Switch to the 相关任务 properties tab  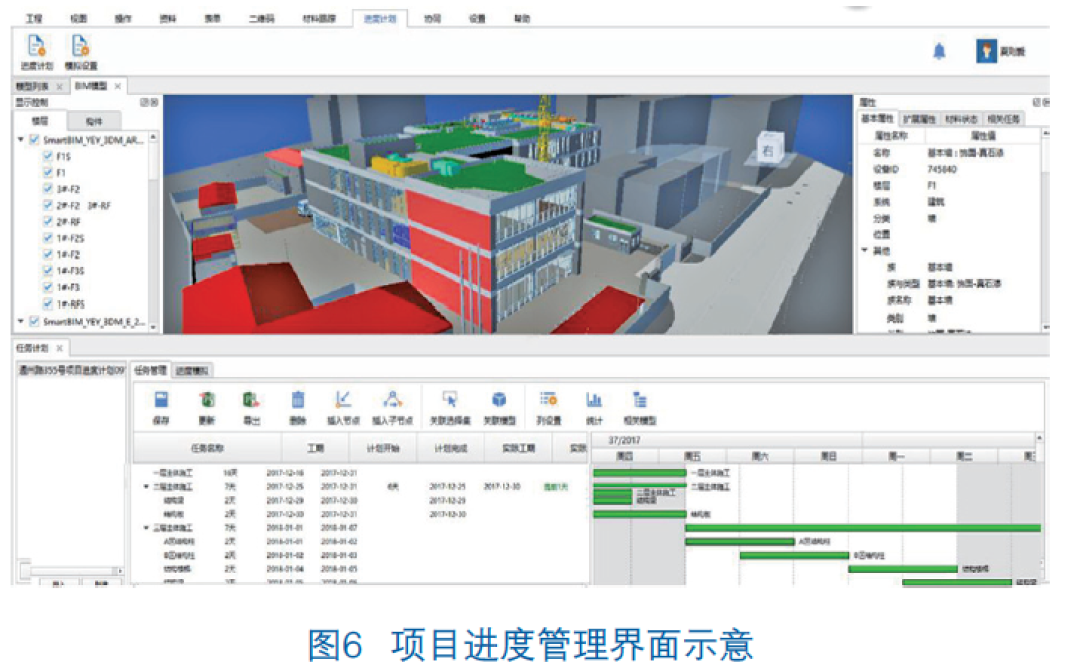pyautogui.click(x=1004, y=119)
